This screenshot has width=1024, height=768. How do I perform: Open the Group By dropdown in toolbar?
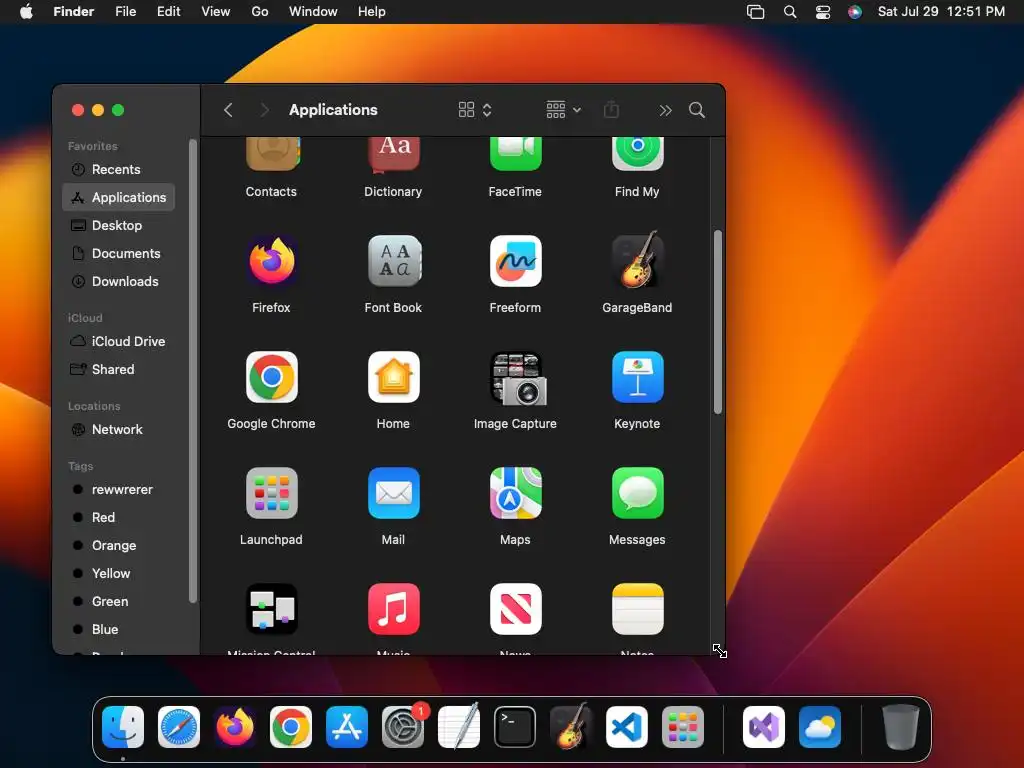[x=564, y=110]
